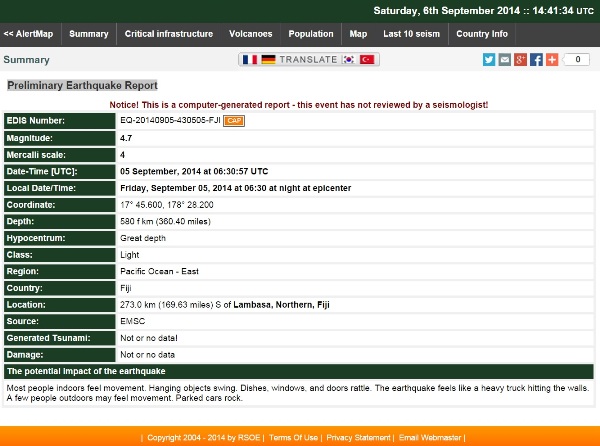This screenshot has height=446, width=600.
Task: Click location text 'Lambasa, Northern, Fiji'
Action: pos(281,305)
